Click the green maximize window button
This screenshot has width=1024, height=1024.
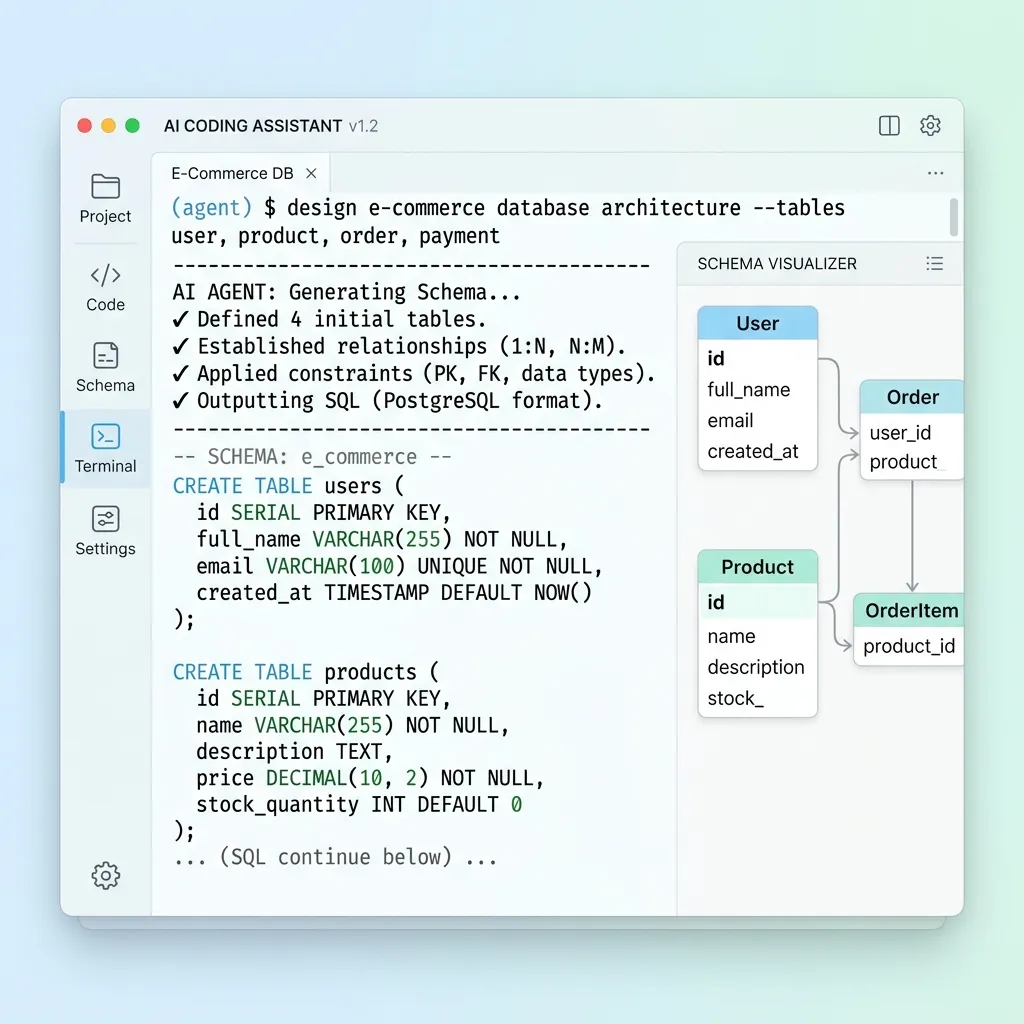pyautogui.click(x=133, y=125)
